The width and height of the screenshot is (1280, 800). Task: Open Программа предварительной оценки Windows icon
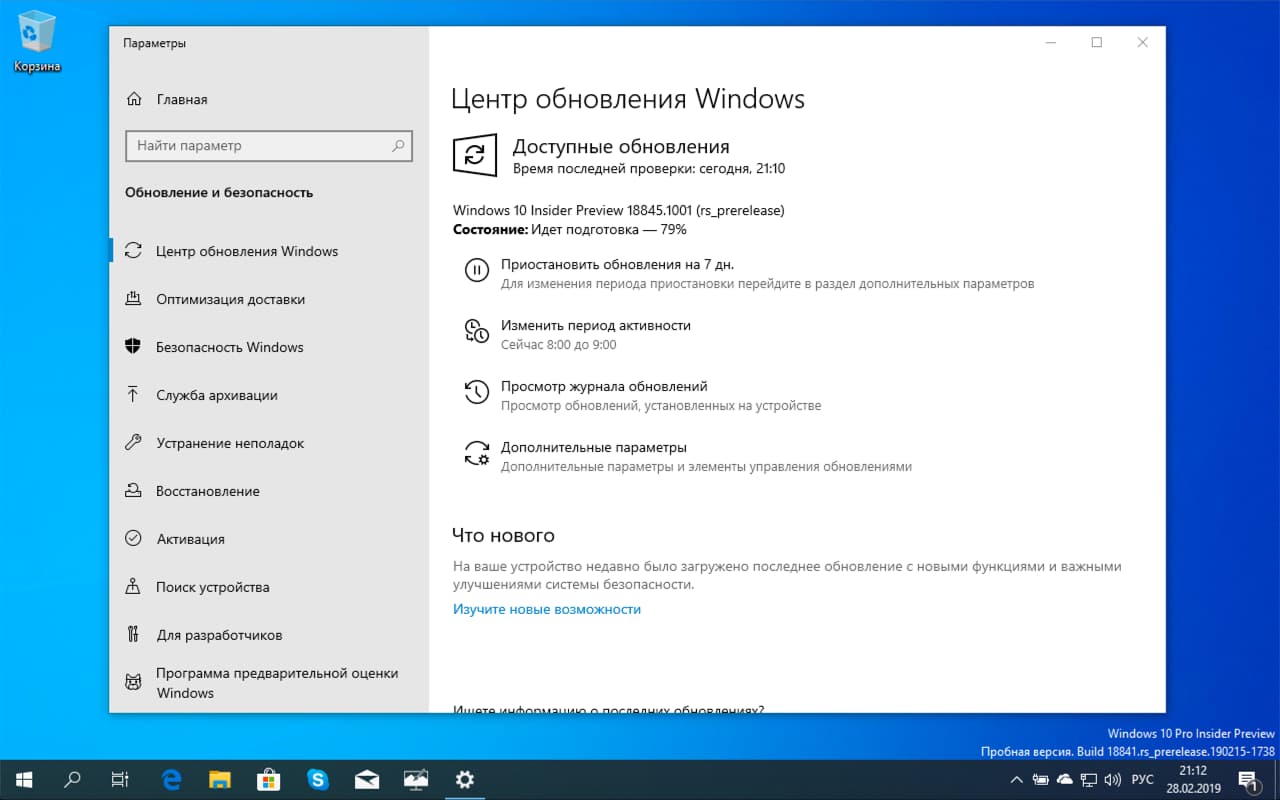[134, 681]
